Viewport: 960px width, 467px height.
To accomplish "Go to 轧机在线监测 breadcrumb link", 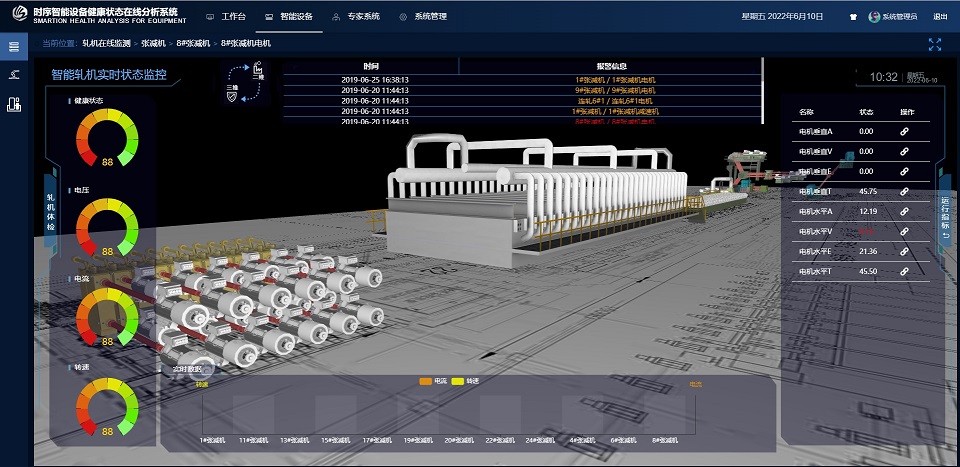I will [106, 44].
